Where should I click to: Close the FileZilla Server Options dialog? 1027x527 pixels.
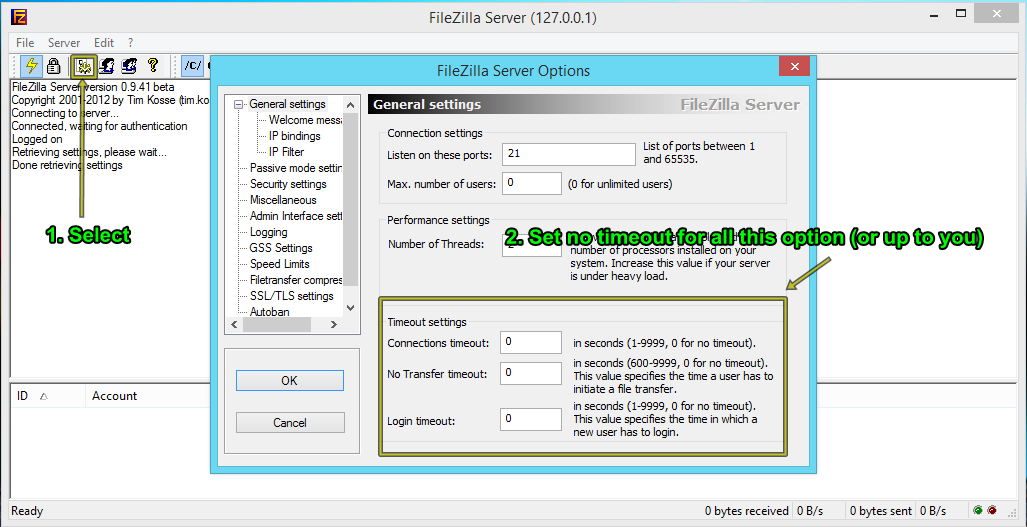794,67
